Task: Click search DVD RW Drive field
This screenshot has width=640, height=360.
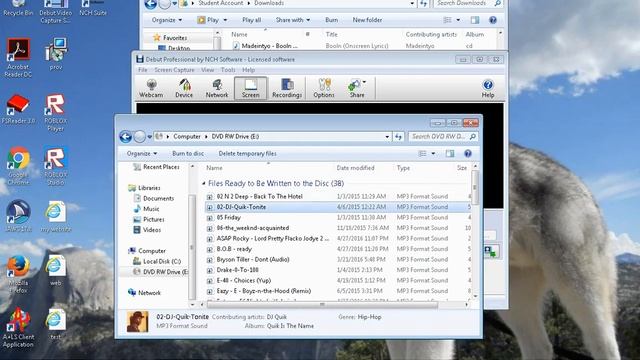Action: [x=443, y=137]
